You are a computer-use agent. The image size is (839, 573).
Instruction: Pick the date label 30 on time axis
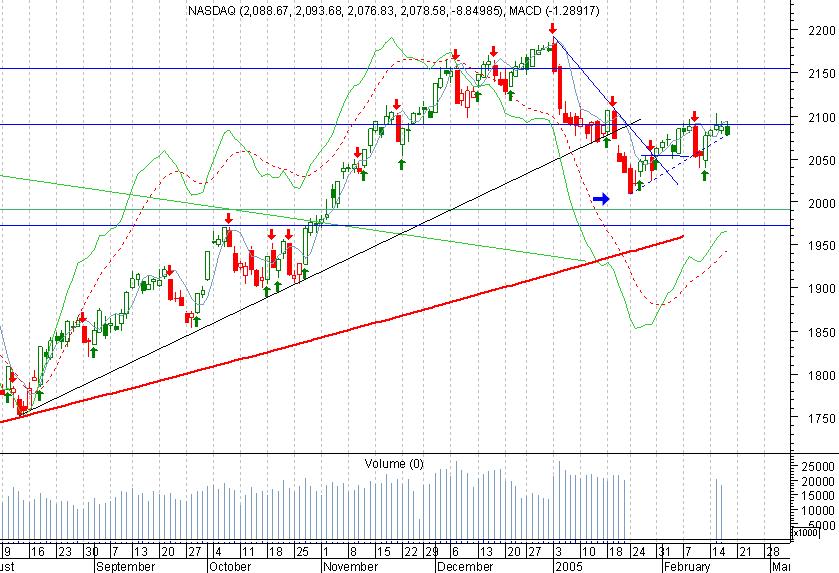tap(91, 552)
